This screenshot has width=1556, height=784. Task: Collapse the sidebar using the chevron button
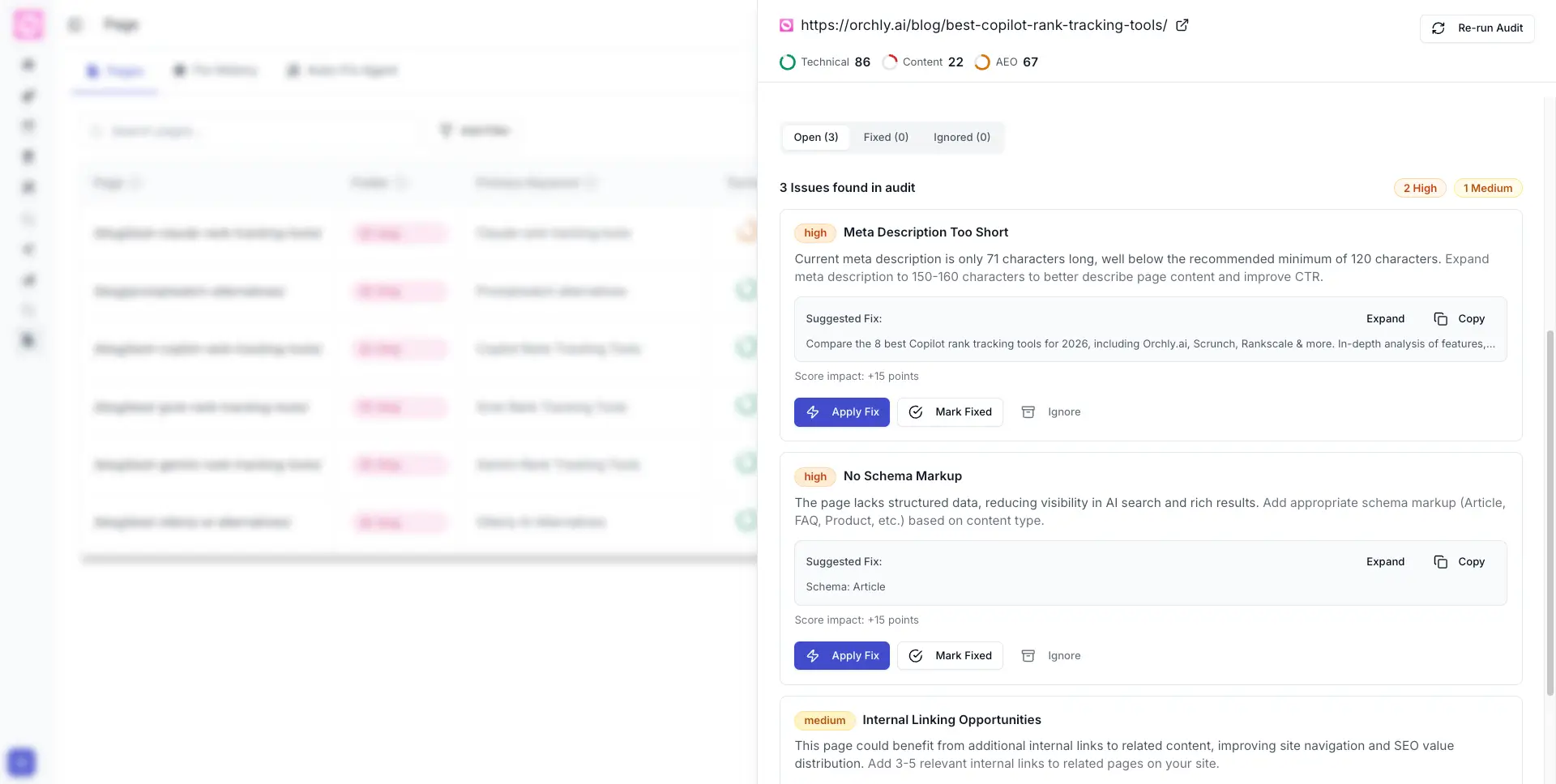[x=75, y=24]
